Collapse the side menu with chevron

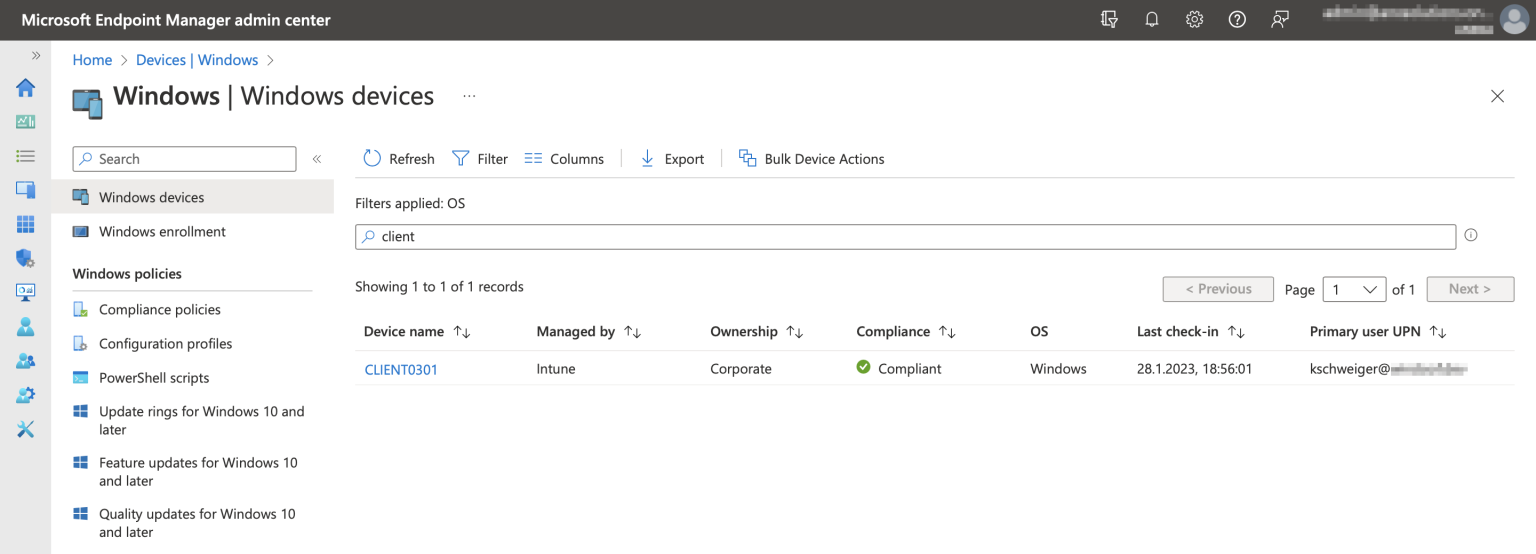(316, 159)
